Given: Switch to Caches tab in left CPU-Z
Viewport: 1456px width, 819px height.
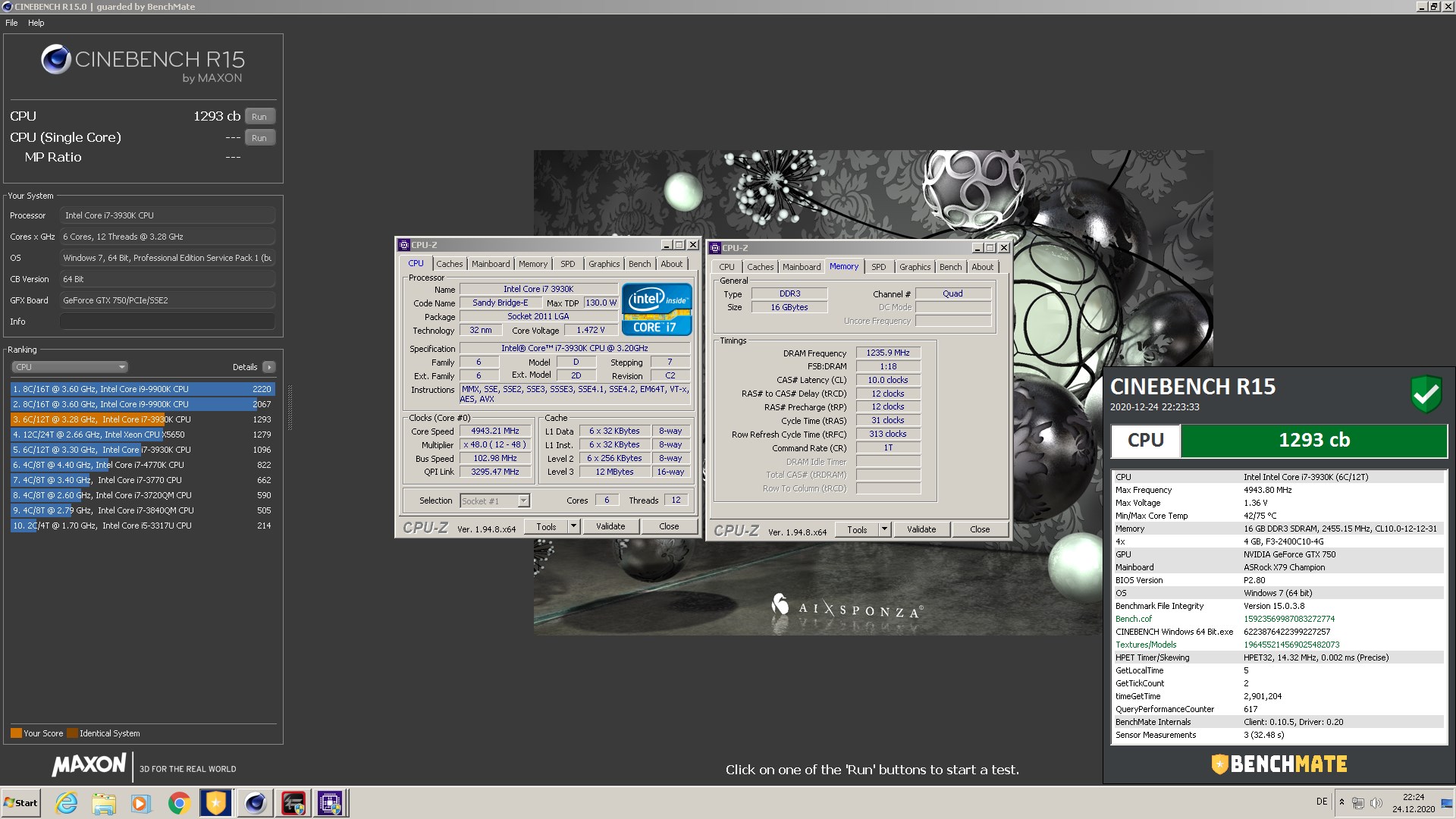Looking at the screenshot, I should (449, 264).
